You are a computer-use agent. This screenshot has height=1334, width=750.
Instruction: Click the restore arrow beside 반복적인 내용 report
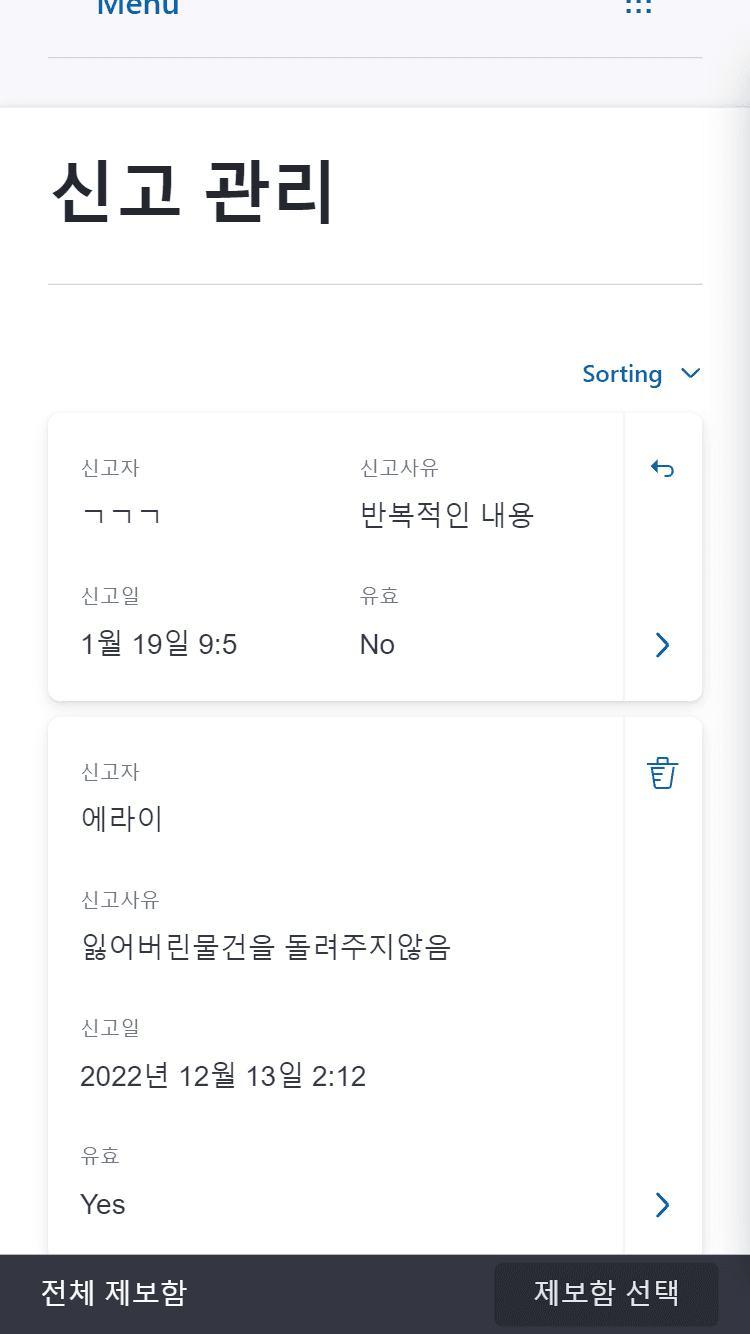click(662, 468)
